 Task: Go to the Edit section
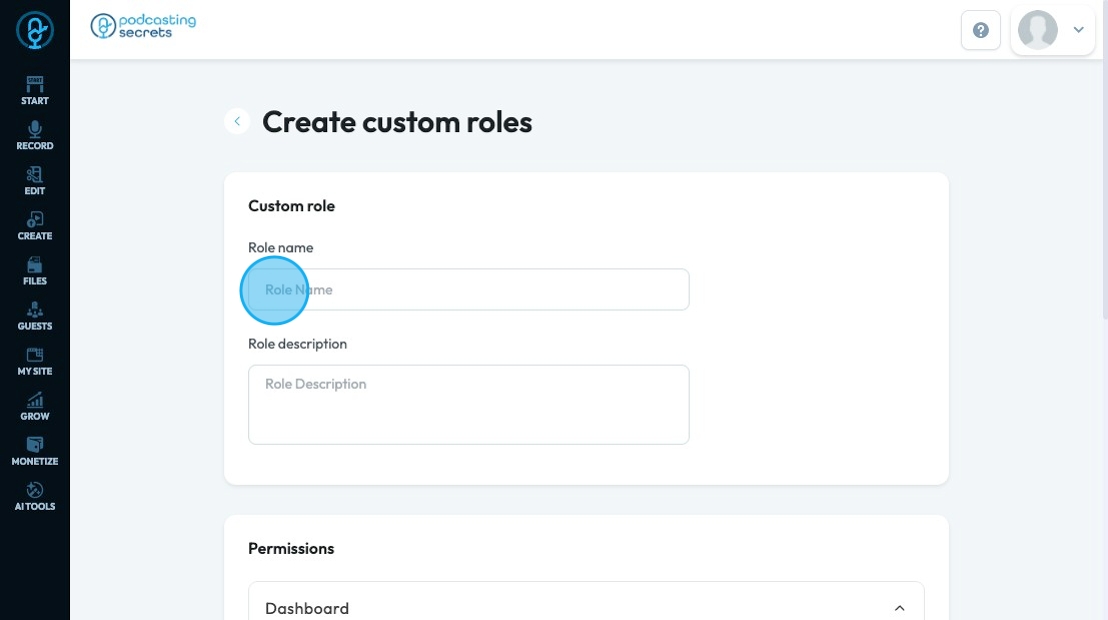pos(35,180)
